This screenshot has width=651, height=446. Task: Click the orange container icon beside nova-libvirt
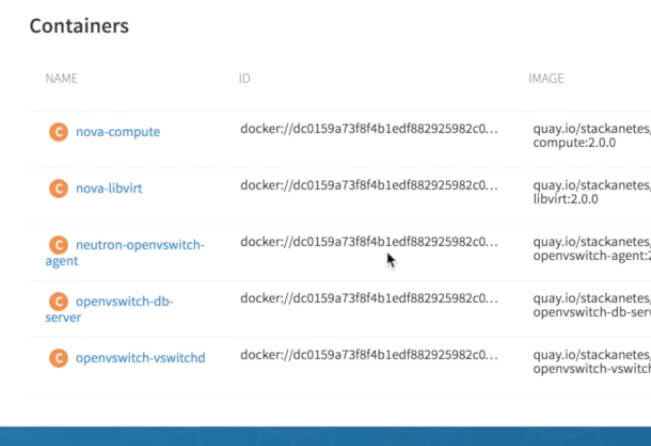pyautogui.click(x=58, y=187)
